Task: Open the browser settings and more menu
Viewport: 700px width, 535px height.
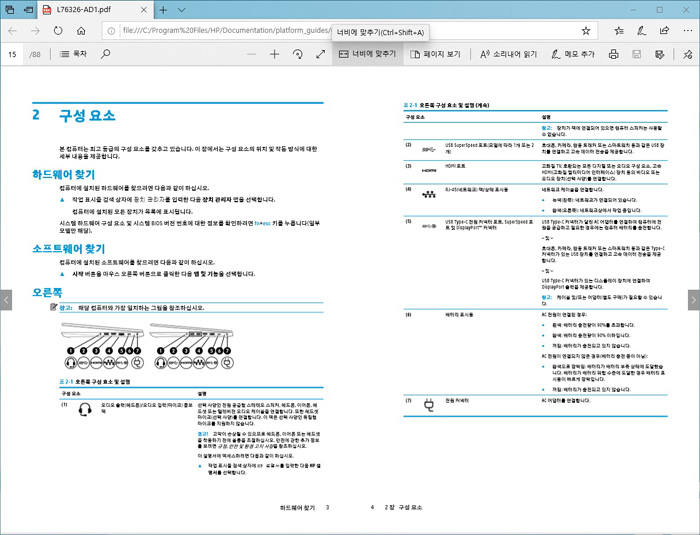Action: point(688,31)
